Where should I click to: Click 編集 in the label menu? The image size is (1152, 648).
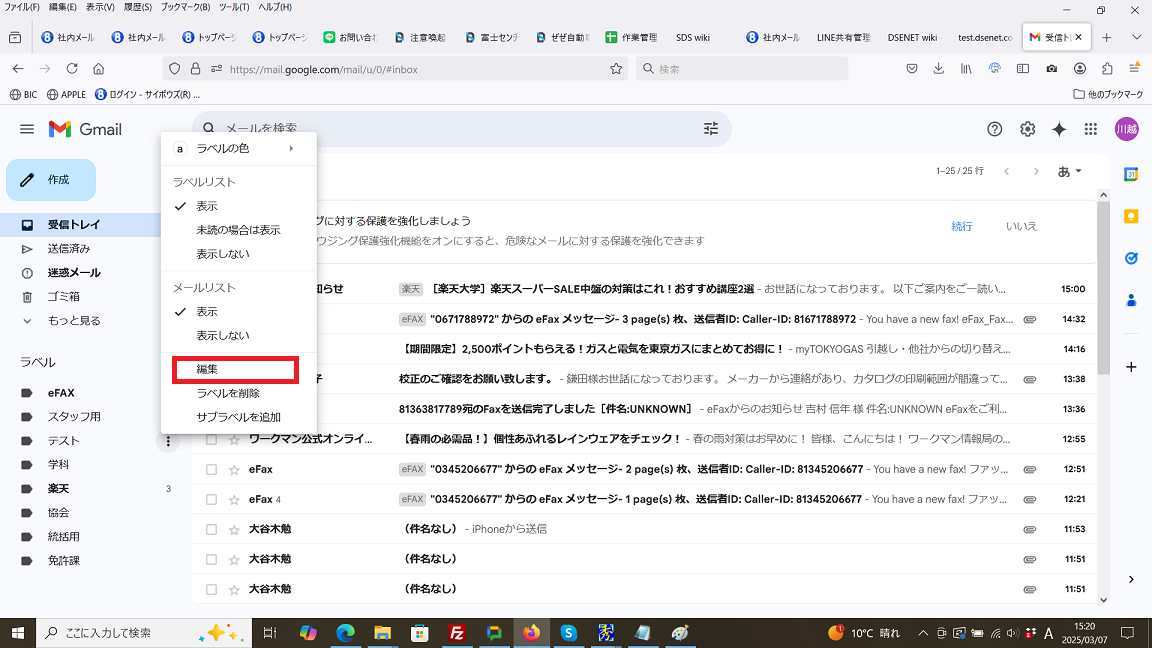[x=207, y=369]
